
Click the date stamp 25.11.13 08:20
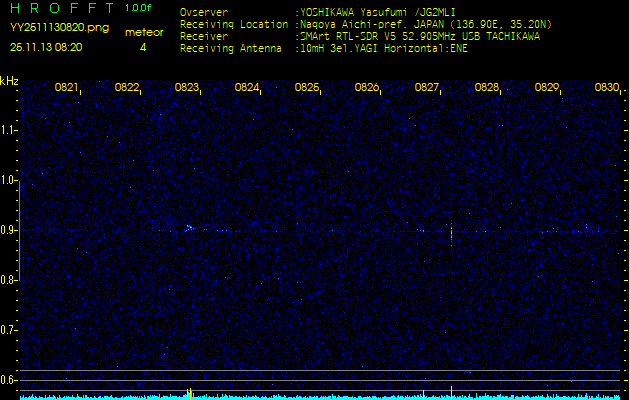46,47
